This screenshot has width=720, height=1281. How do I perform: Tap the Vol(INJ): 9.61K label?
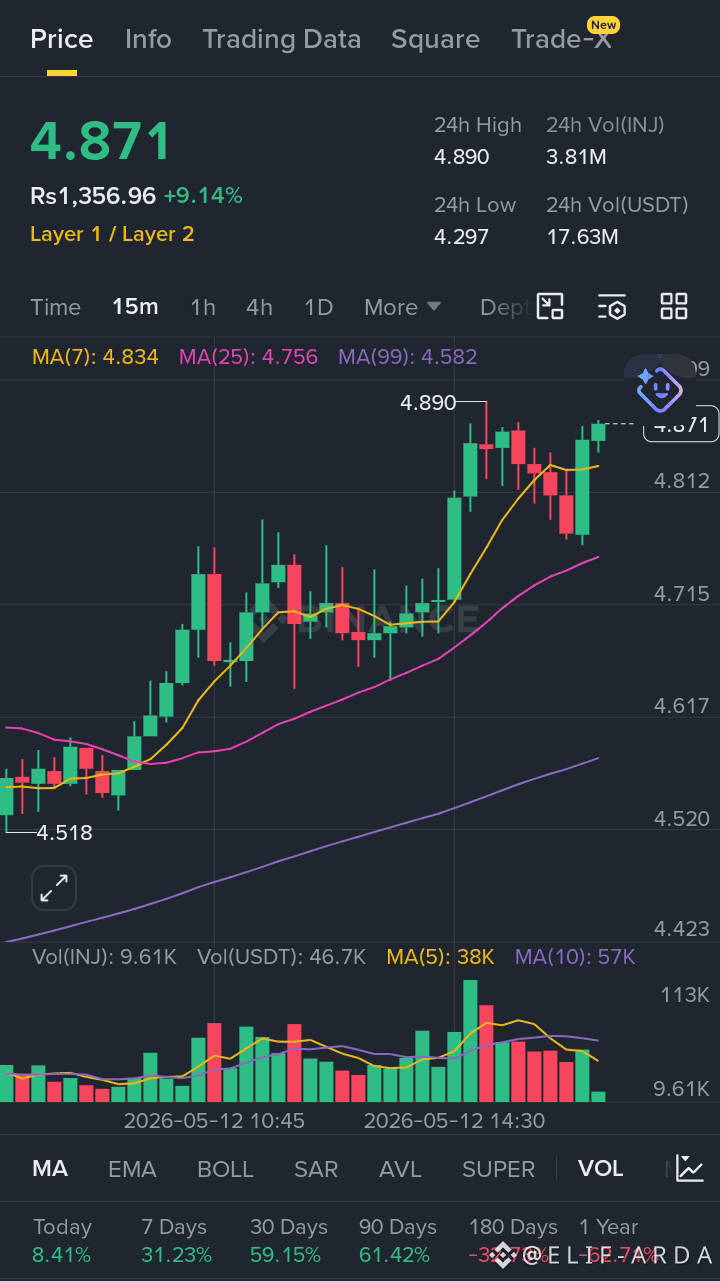point(104,957)
